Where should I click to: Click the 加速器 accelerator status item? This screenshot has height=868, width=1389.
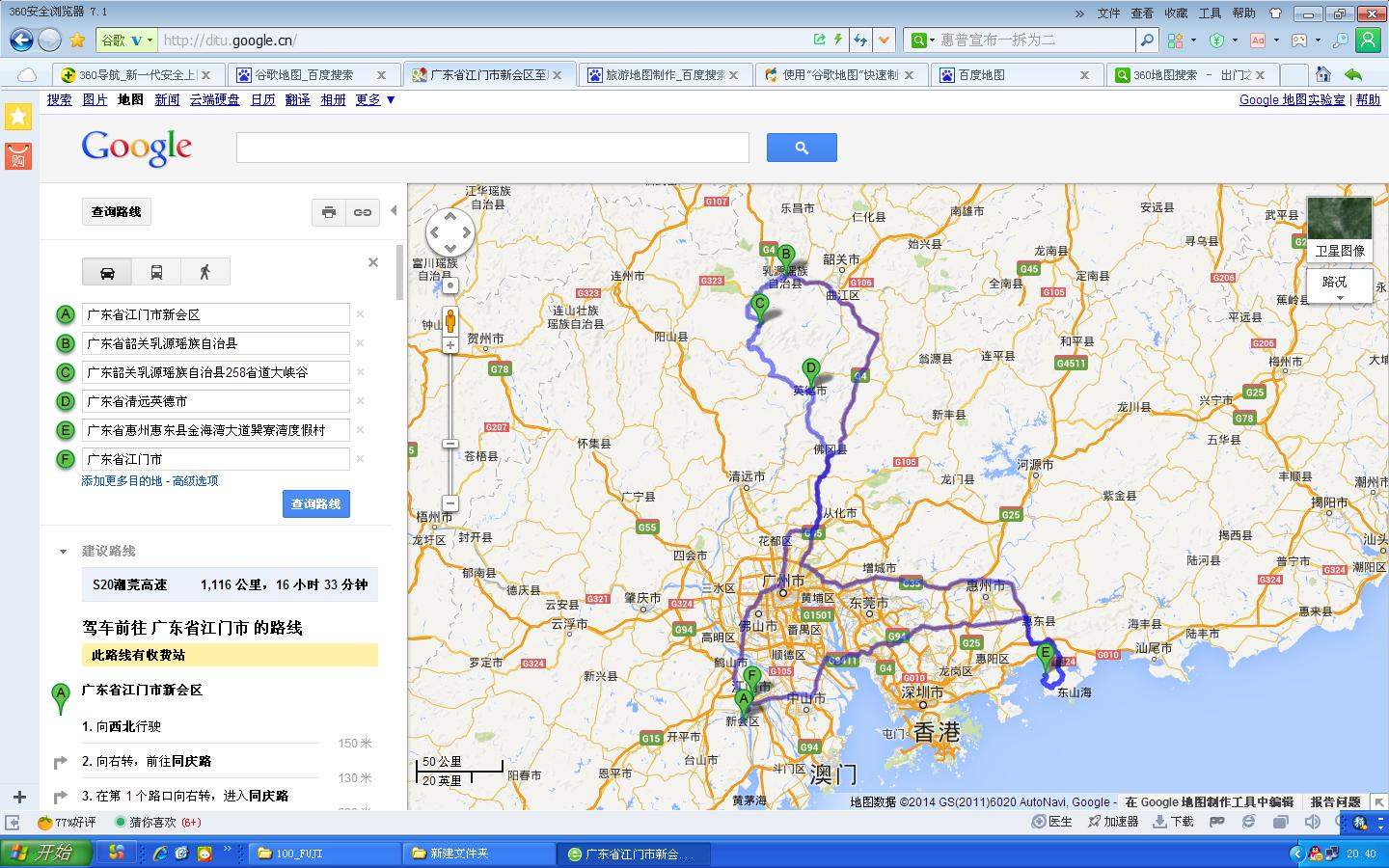(x=1113, y=822)
